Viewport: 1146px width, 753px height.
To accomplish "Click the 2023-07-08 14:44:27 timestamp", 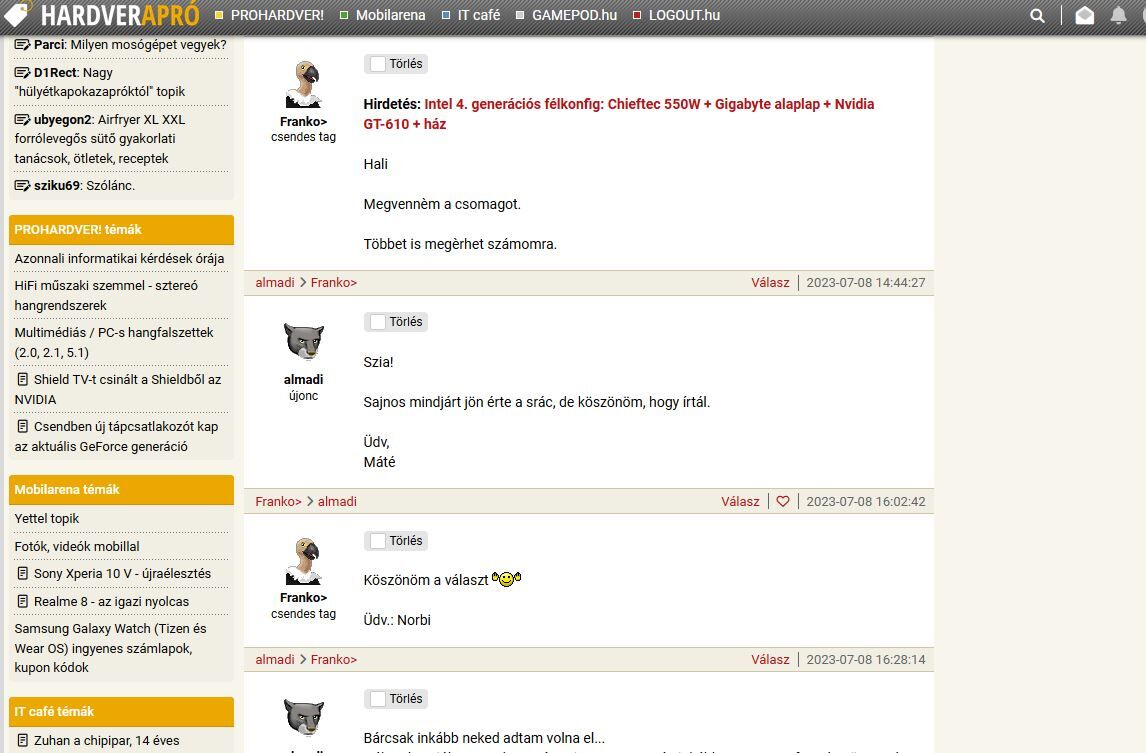I will tap(865, 283).
